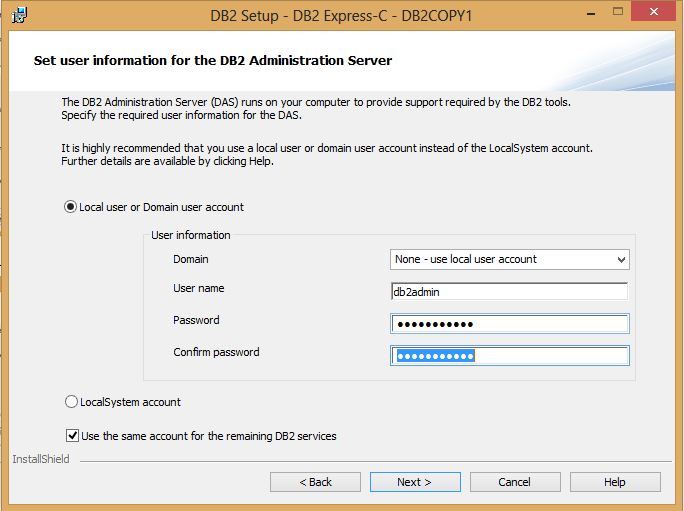Go to previous step with Back button

pos(315,482)
